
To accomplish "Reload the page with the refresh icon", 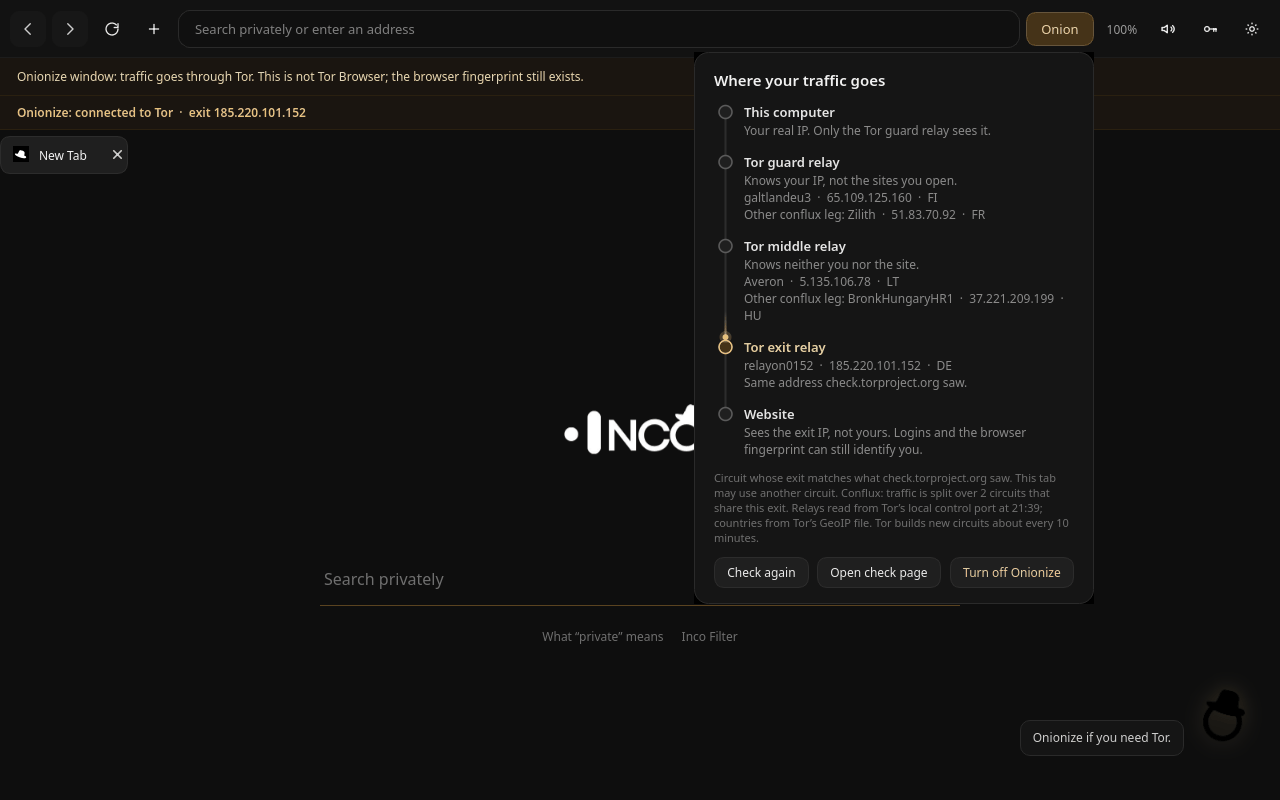I will (112, 29).
